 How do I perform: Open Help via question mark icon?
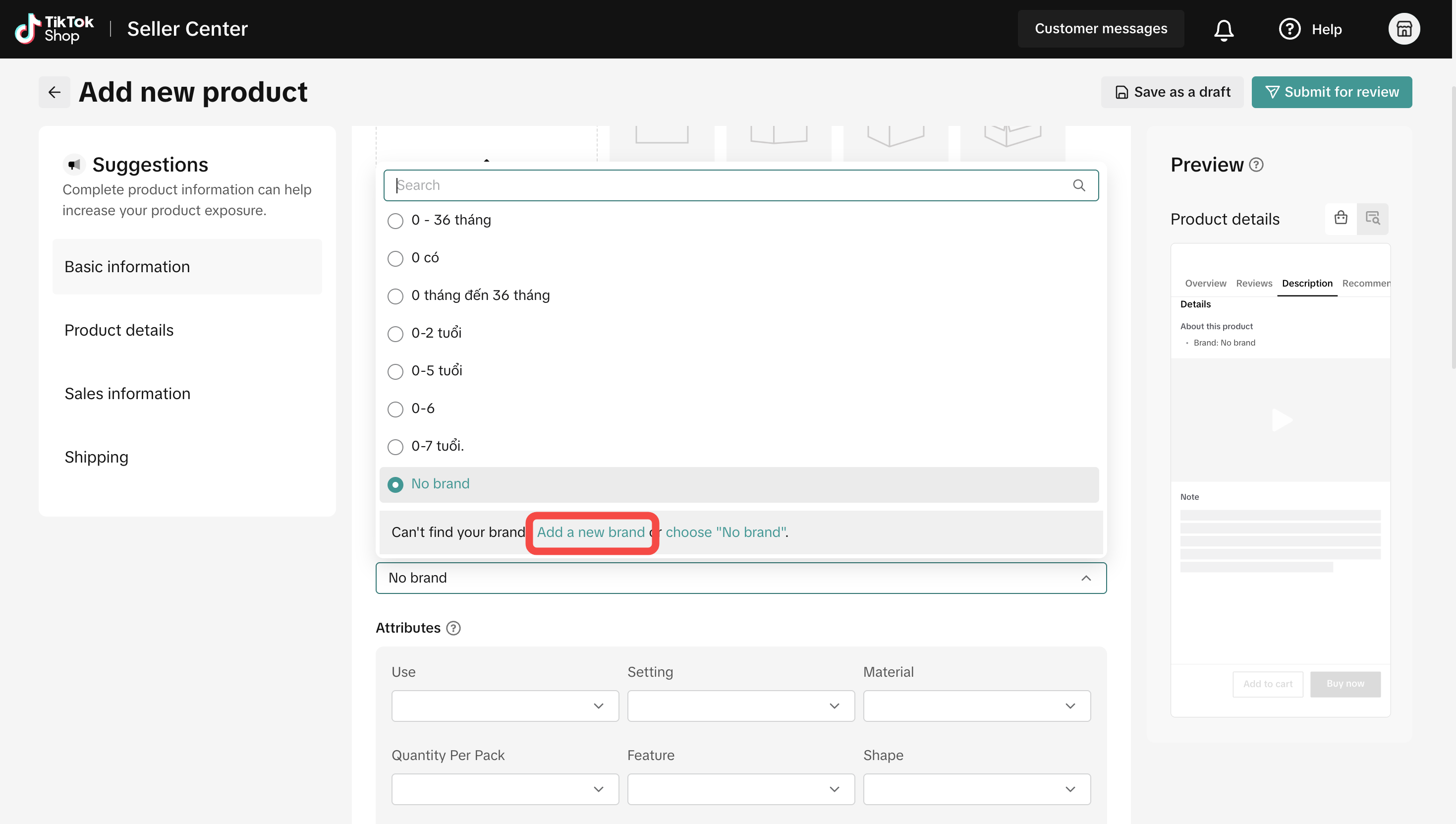click(1289, 29)
